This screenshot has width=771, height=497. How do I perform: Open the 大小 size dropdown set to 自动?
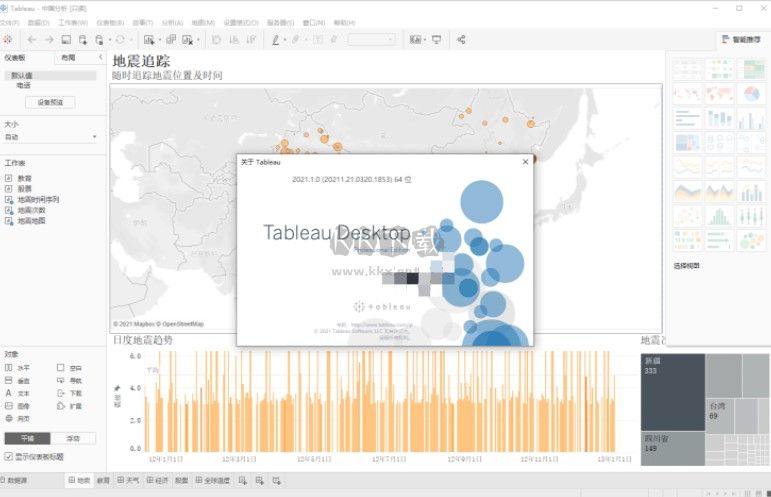click(51, 137)
